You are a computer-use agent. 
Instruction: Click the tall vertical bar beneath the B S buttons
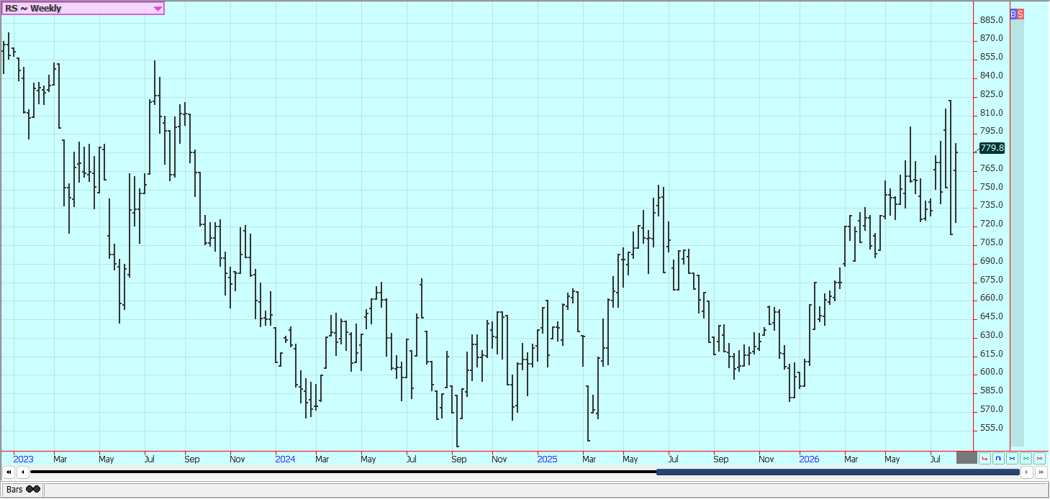click(x=1017, y=232)
